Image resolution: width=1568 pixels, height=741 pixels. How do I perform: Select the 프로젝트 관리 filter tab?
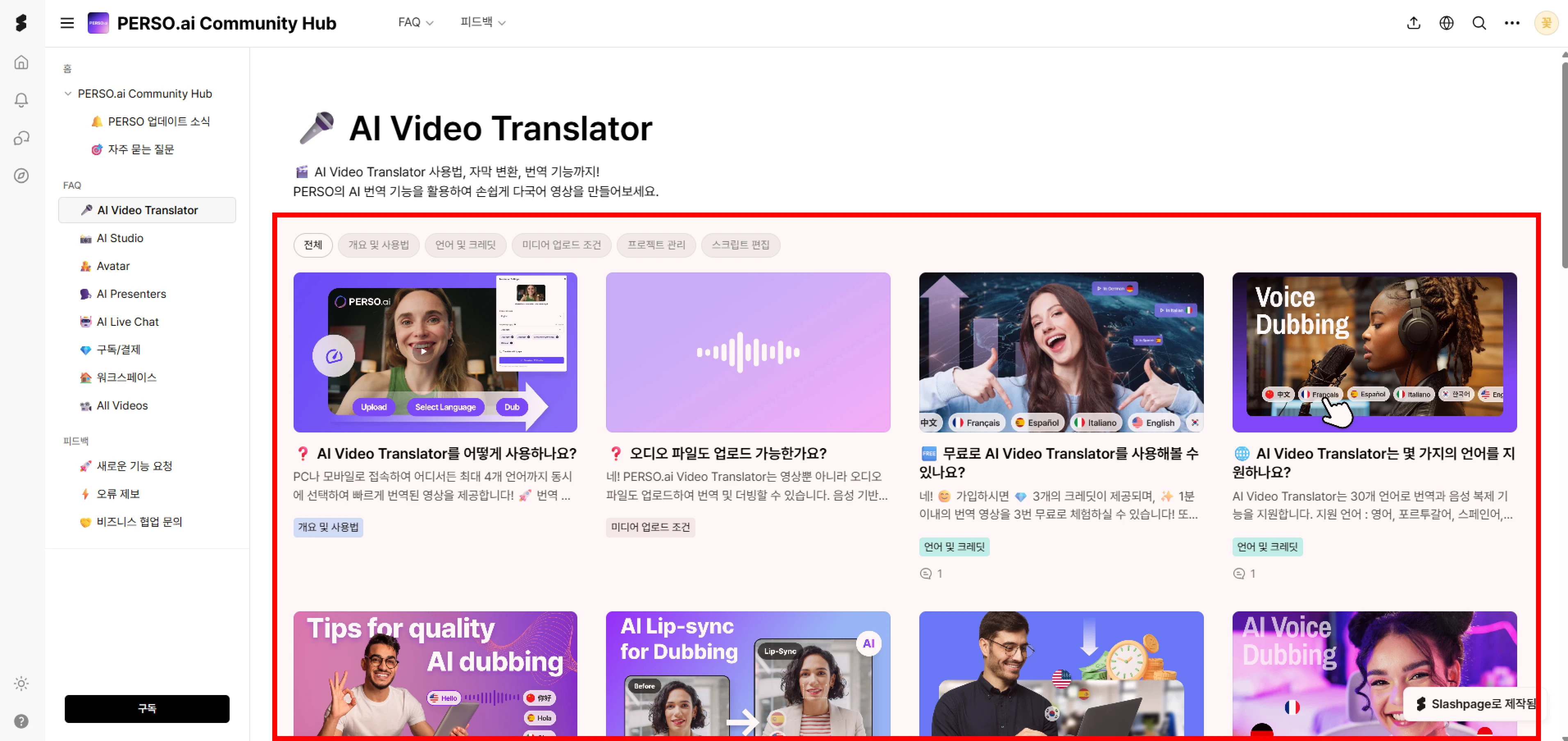[656, 245]
